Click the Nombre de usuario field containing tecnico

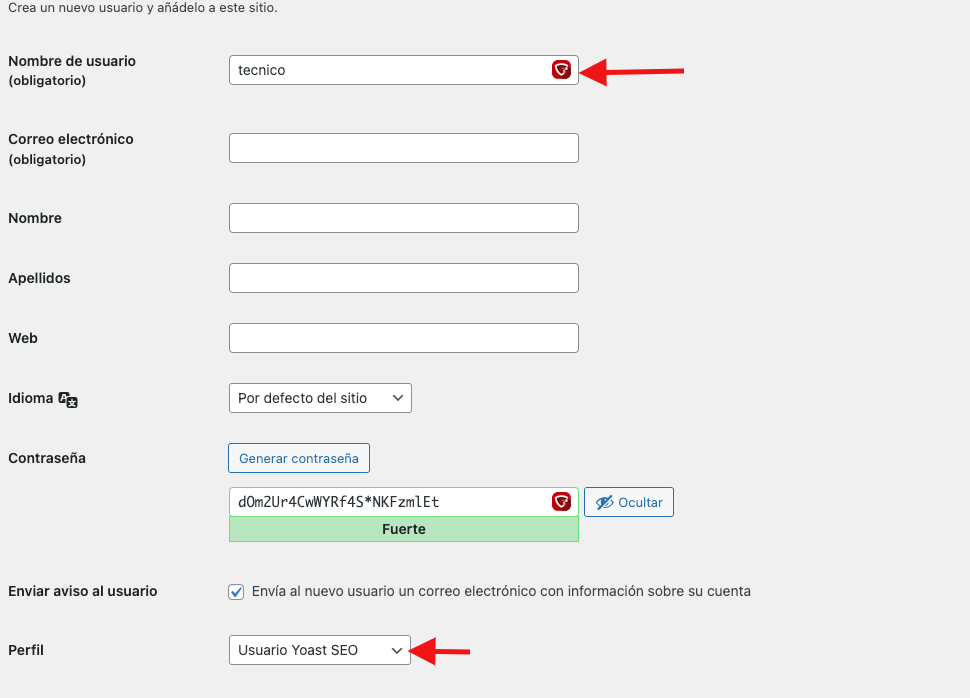click(403, 70)
